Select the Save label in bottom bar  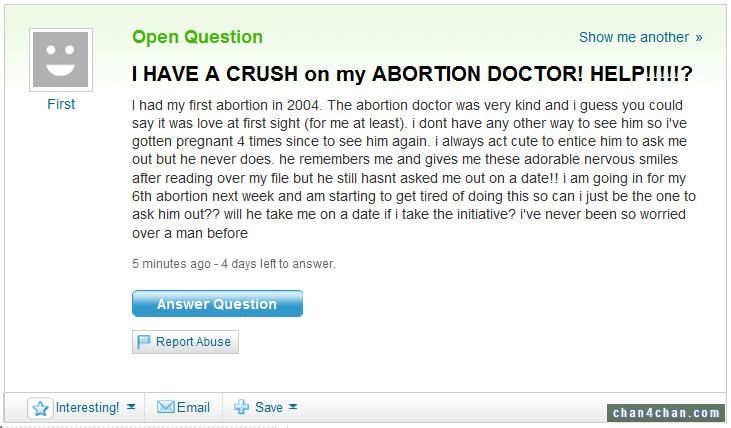pyautogui.click(x=269, y=407)
